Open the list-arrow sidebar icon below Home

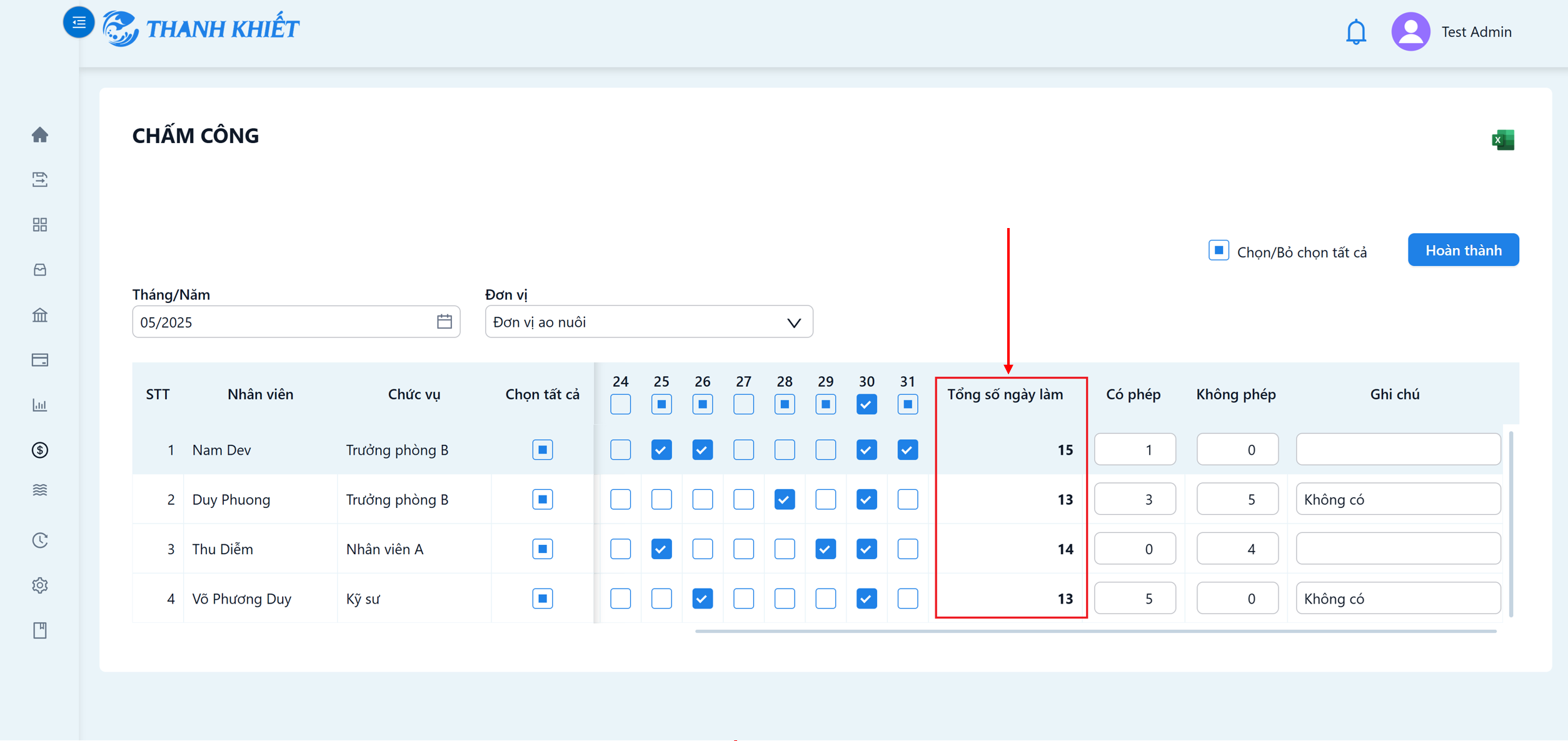(x=40, y=180)
